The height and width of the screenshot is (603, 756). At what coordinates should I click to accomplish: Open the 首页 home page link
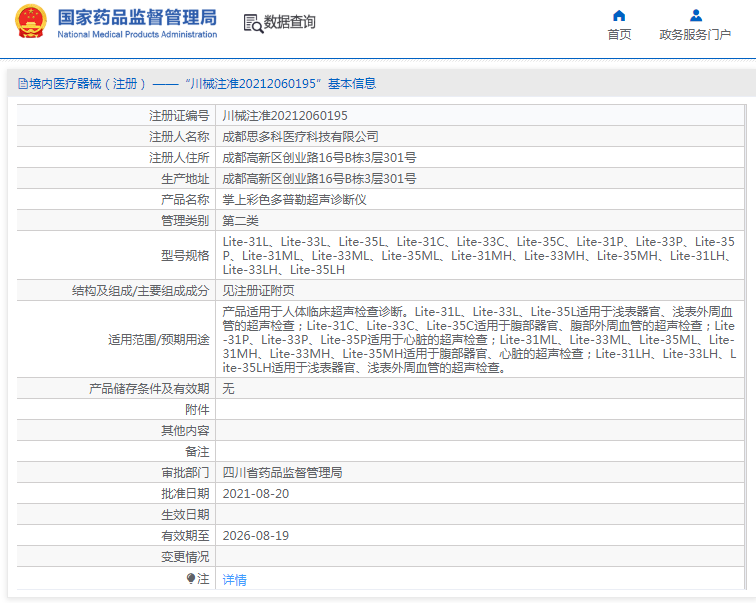coord(619,35)
